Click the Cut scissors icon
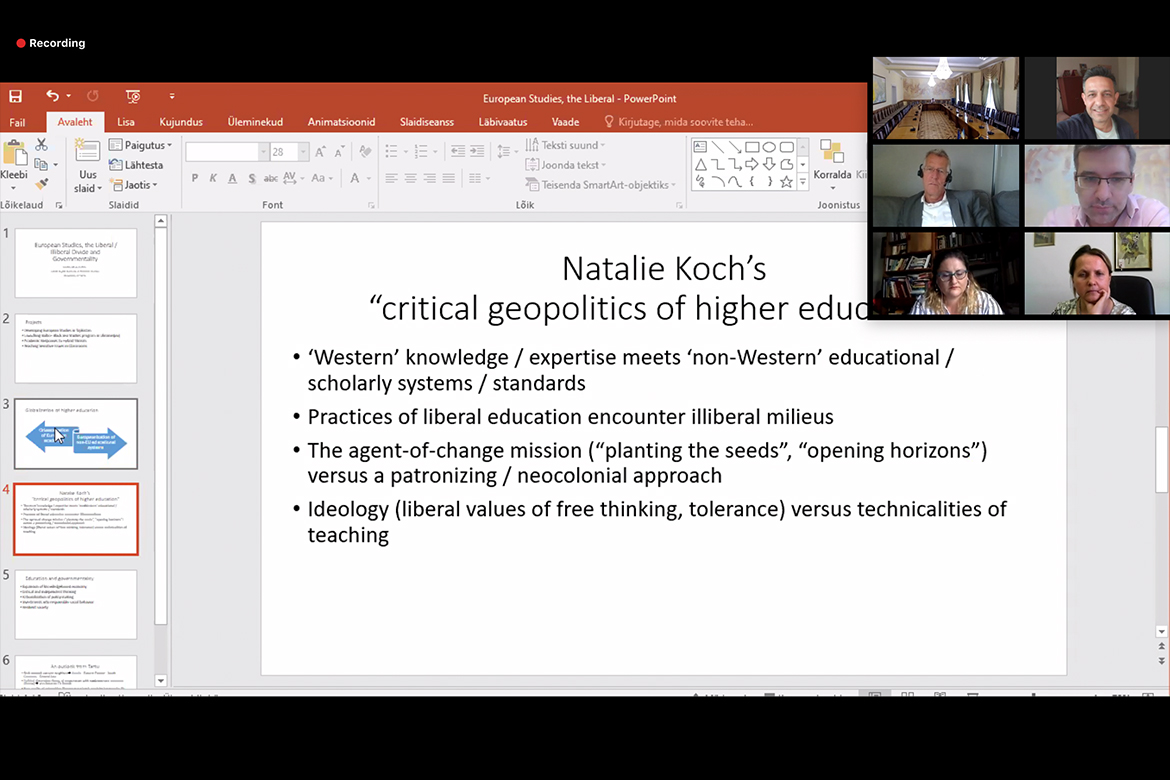This screenshot has width=1170, height=780. pos(41,145)
